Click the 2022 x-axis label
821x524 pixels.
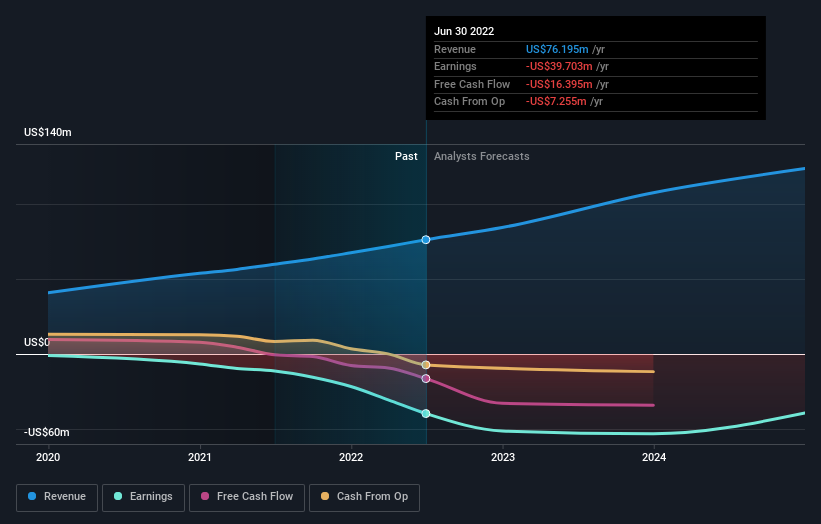(x=351, y=457)
